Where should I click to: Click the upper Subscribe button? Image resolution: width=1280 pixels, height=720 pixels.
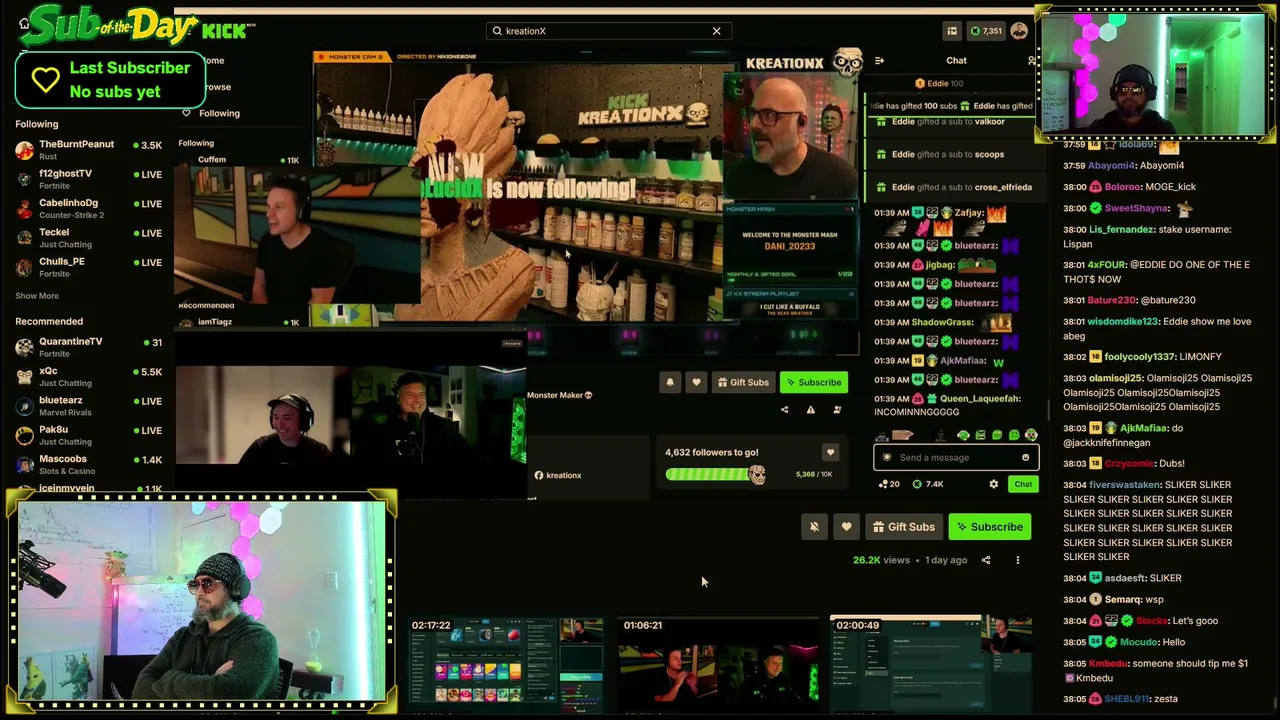click(813, 382)
